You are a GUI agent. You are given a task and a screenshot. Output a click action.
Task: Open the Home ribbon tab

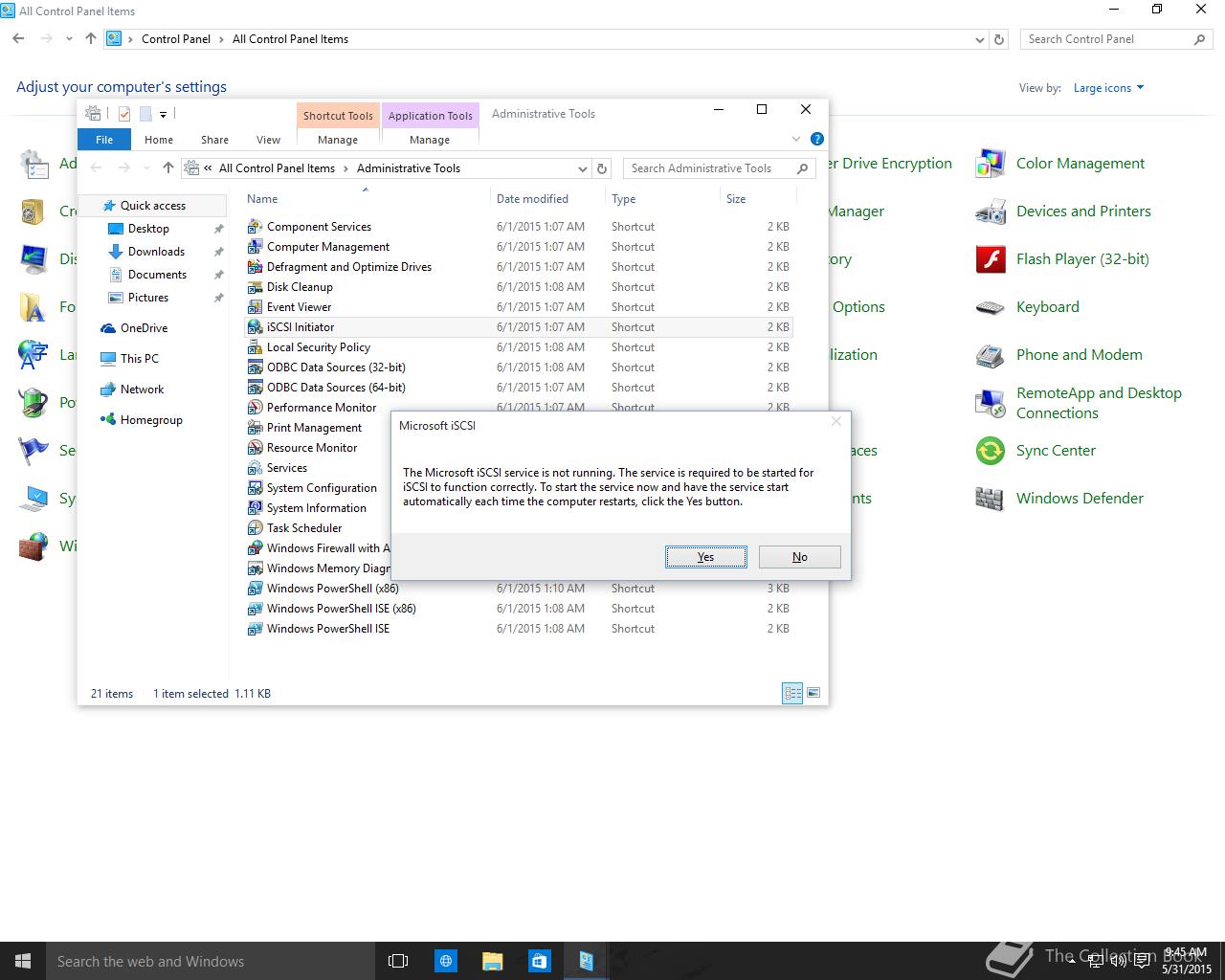click(159, 140)
